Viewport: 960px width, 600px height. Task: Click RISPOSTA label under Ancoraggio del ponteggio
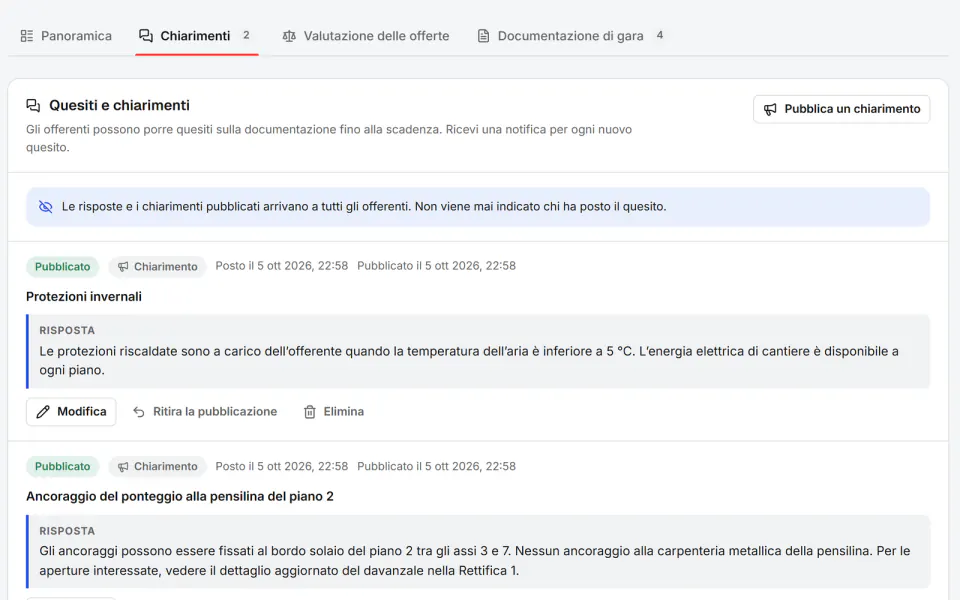(67, 531)
